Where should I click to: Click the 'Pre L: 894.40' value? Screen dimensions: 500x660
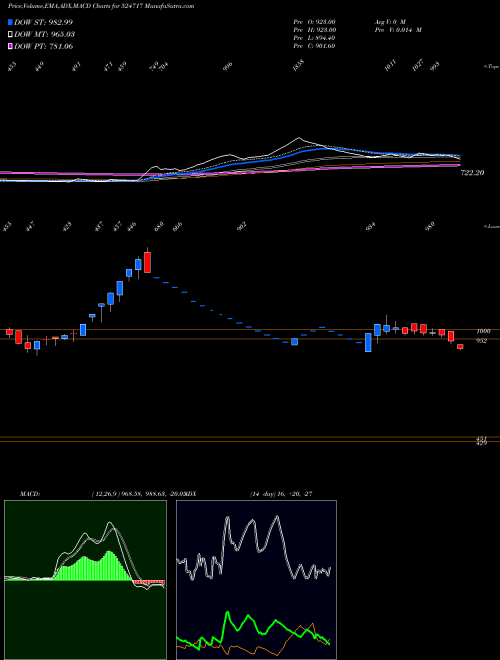(314, 38)
